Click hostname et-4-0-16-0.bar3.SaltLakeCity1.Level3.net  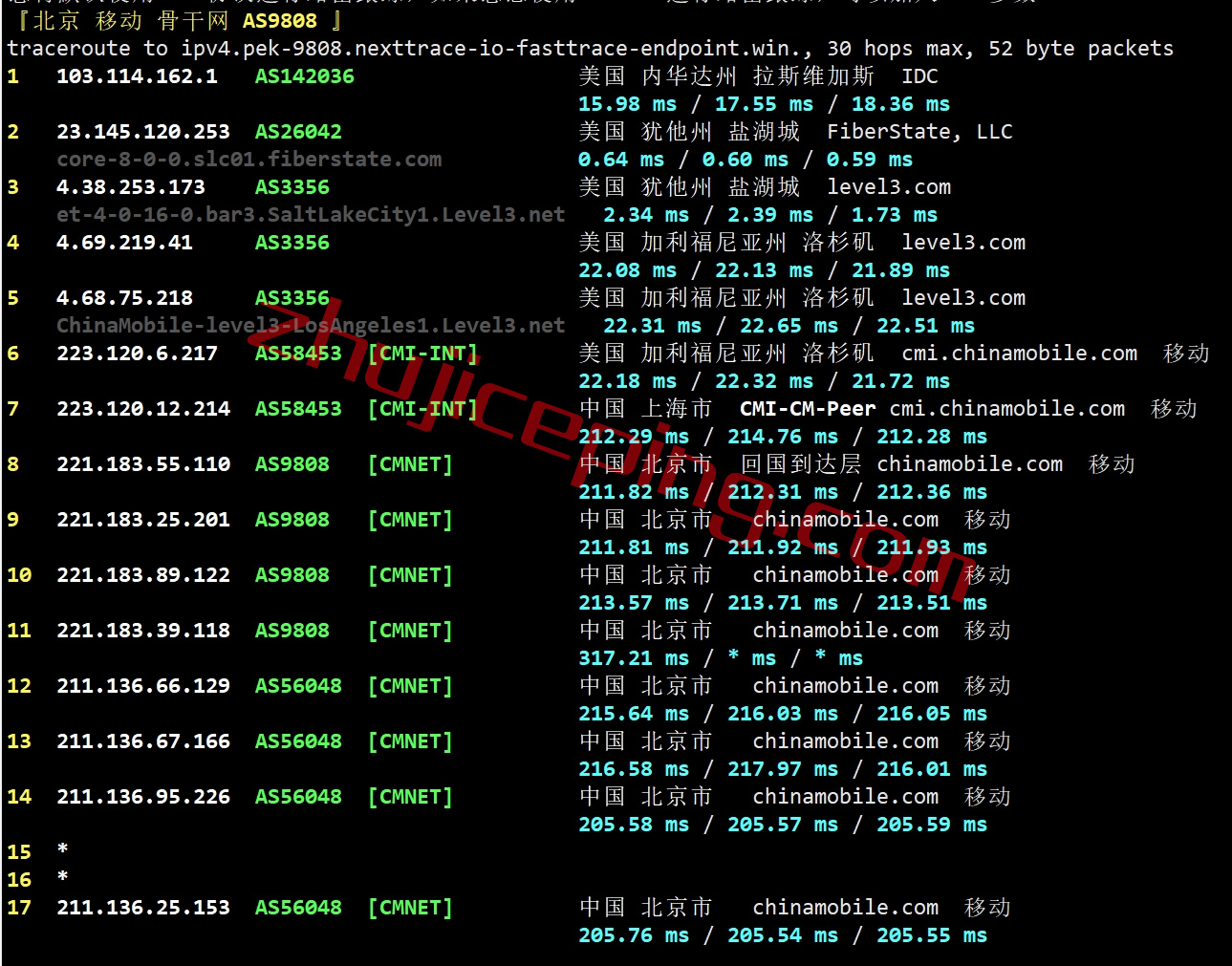pos(311,215)
